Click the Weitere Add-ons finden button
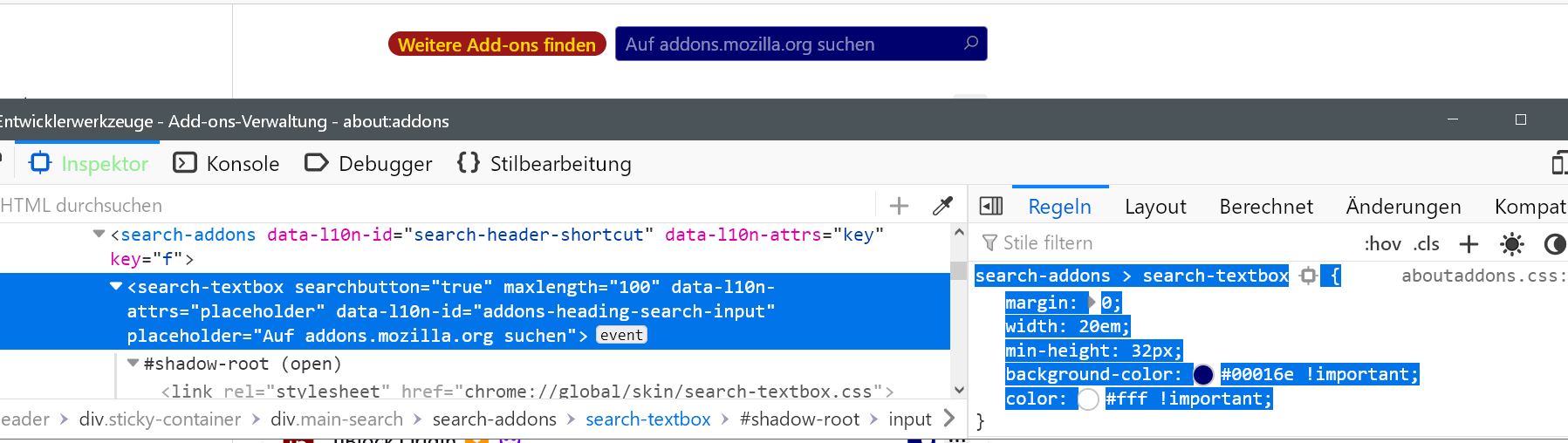Image resolution: width=1568 pixels, height=443 pixels. point(496,44)
